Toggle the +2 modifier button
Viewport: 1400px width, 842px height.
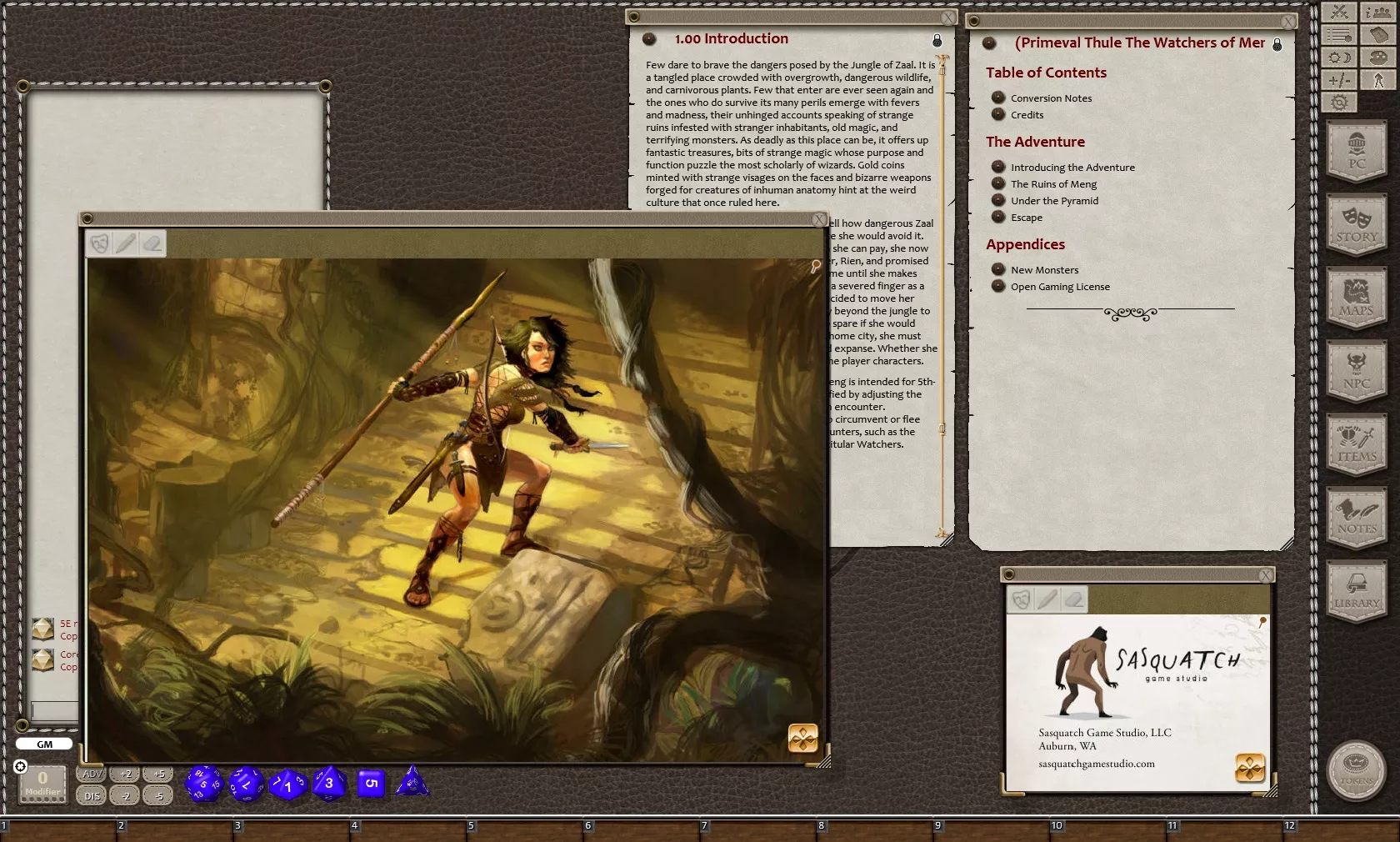tap(126, 774)
